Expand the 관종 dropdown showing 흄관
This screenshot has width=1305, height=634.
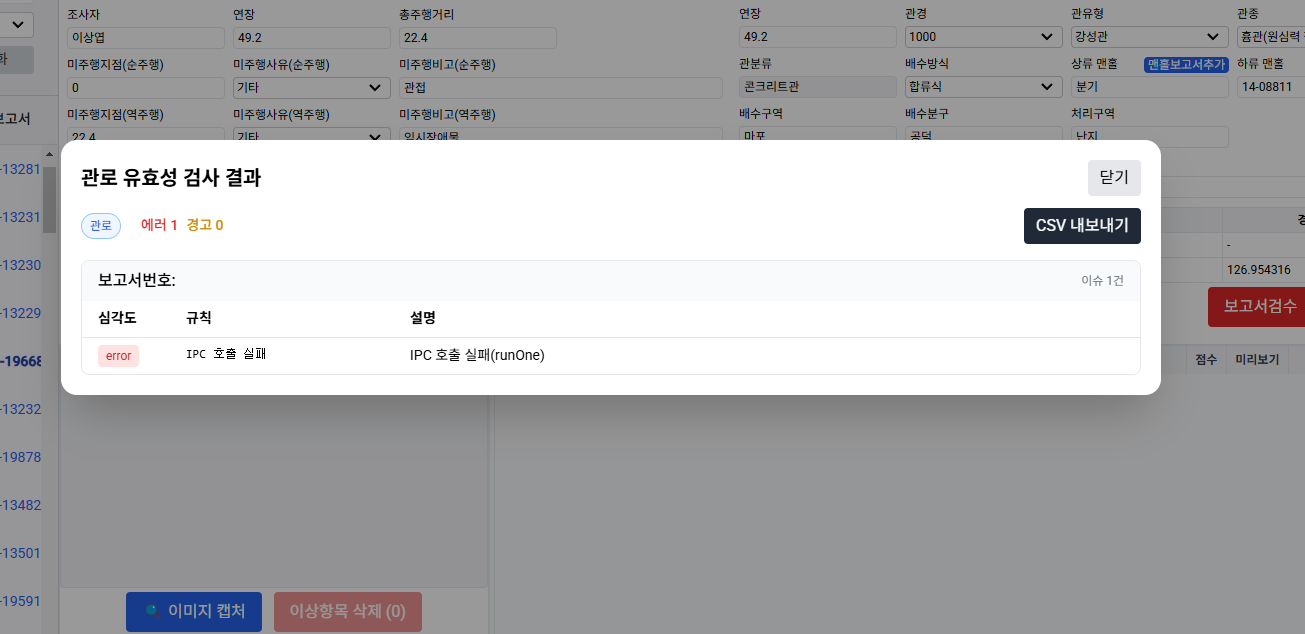click(x=1270, y=37)
